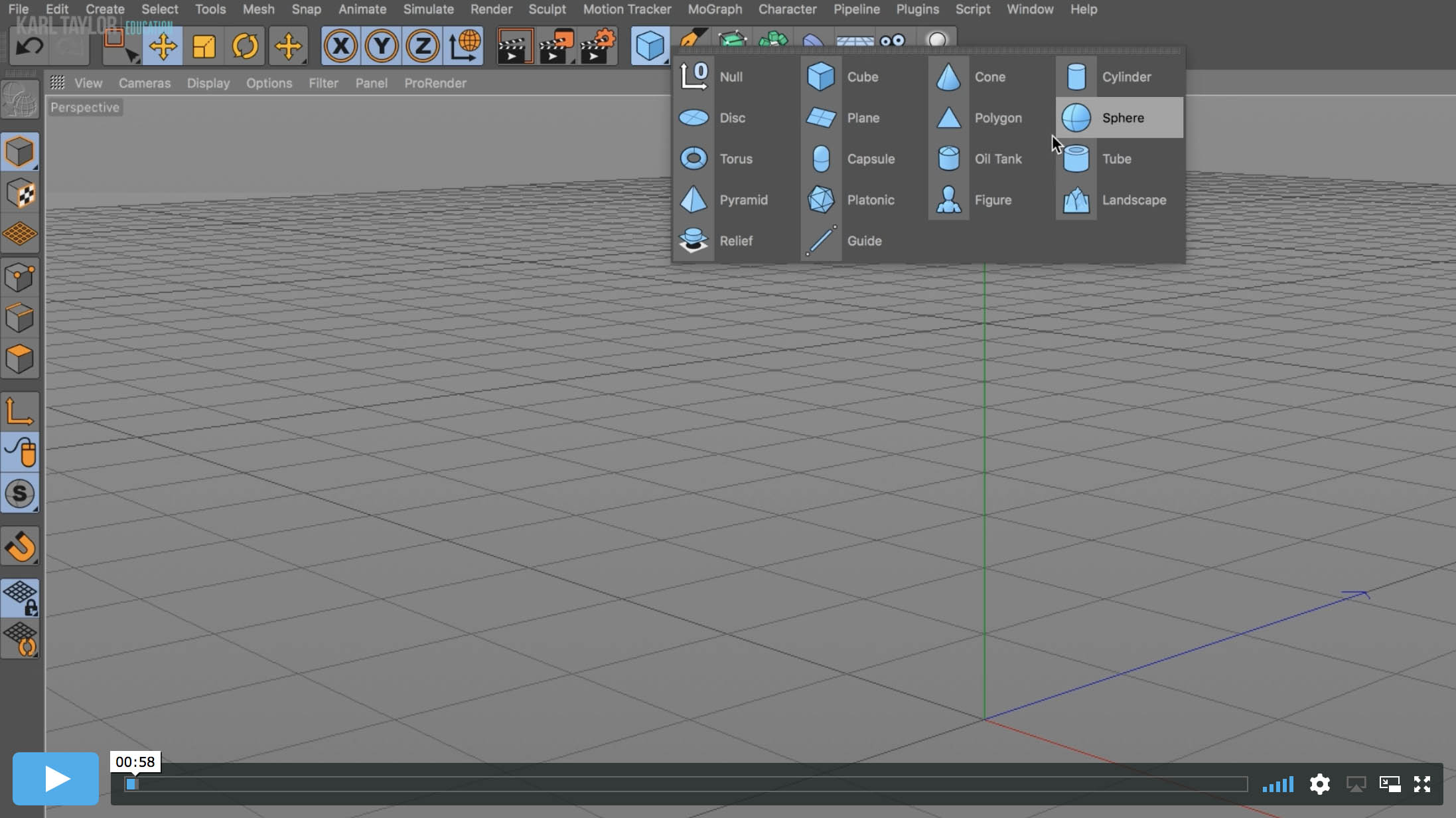Image resolution: width=1456 pixels, height=818 pixels.
Task: Select the Move tool in the toolbar
Action: pos(162,45)
